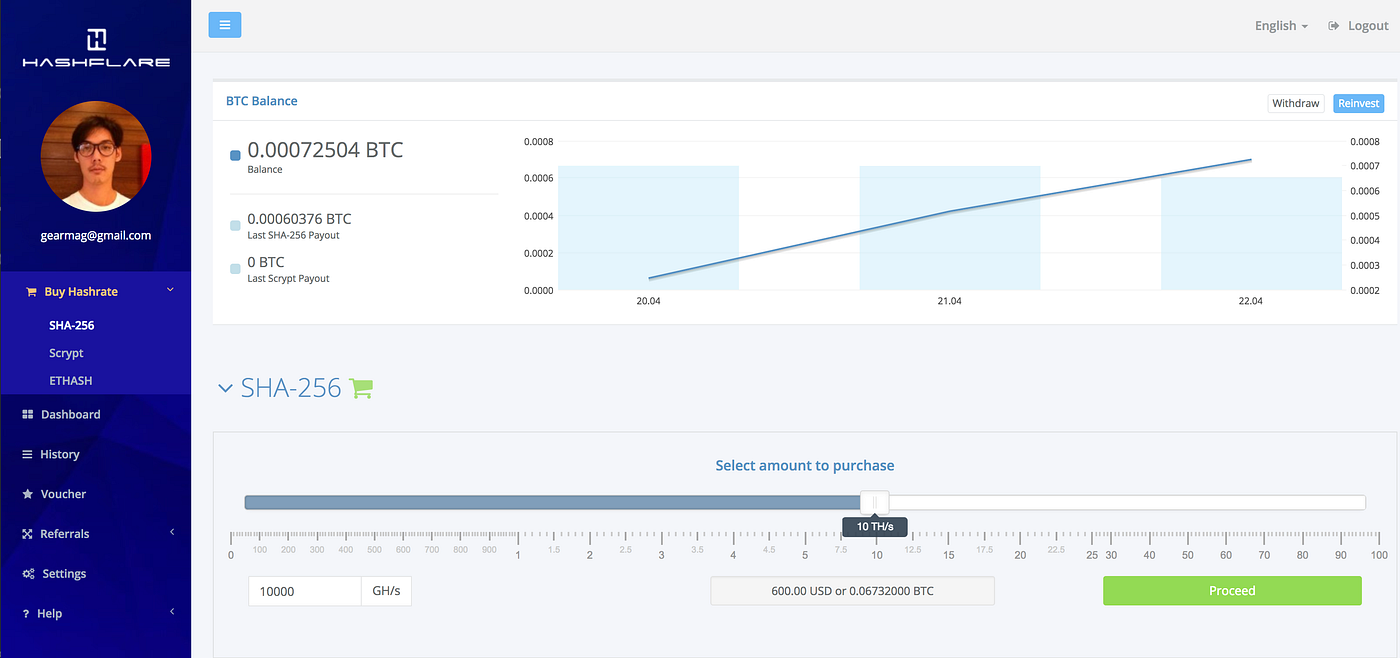Click the 20.04 date label on chart
This screenshot has height=658, width=1400.
point(648,301)
